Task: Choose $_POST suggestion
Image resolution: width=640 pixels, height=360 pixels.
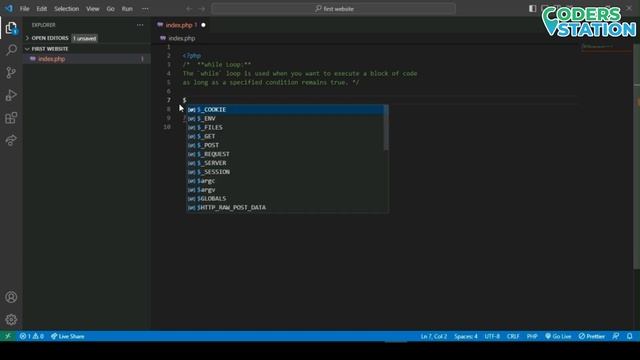Action: [285, 145]
